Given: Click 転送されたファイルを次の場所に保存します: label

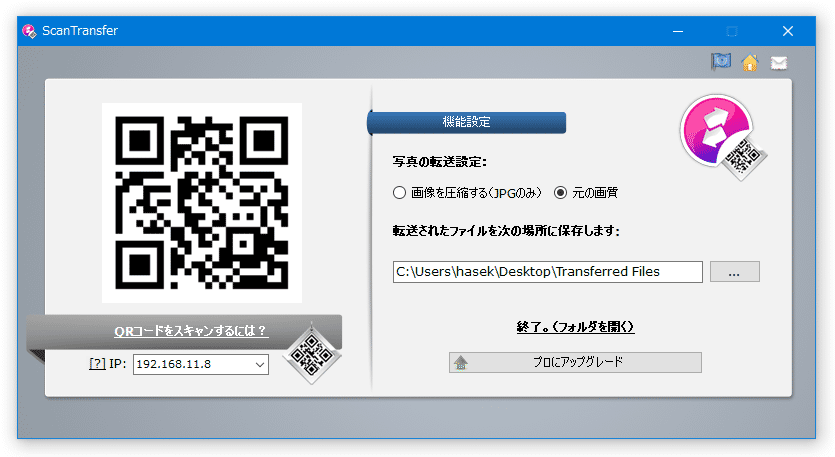Looking at the screenshot, I should click(506, 231).
